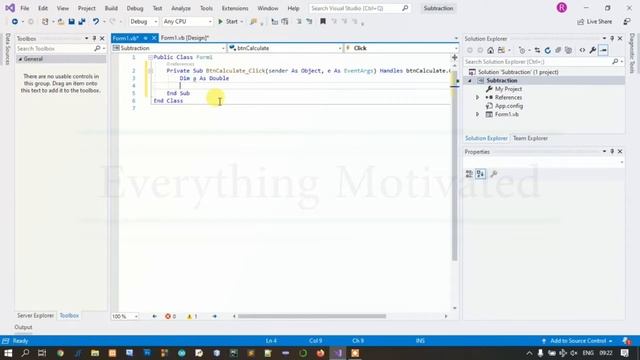Click the editor horizontal scrollbar thumb

click(312, 316)
